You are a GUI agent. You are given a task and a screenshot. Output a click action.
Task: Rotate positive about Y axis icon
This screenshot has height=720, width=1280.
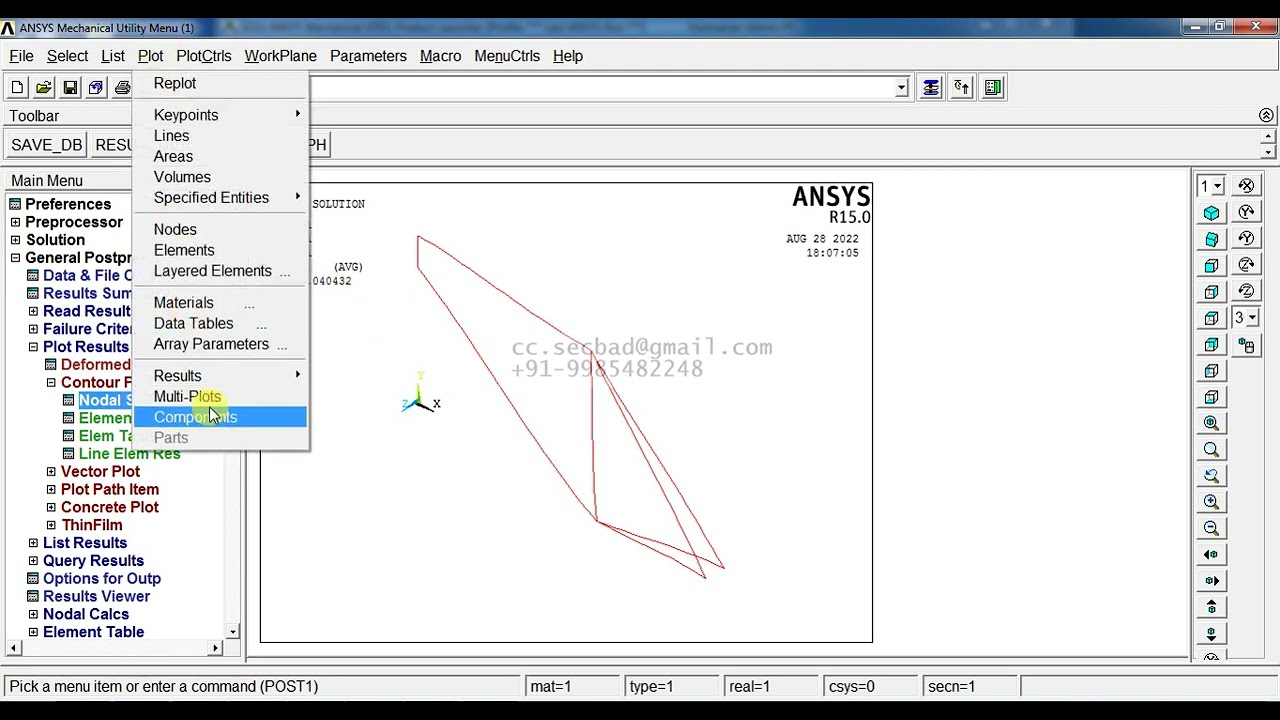tap(1246, 212)
